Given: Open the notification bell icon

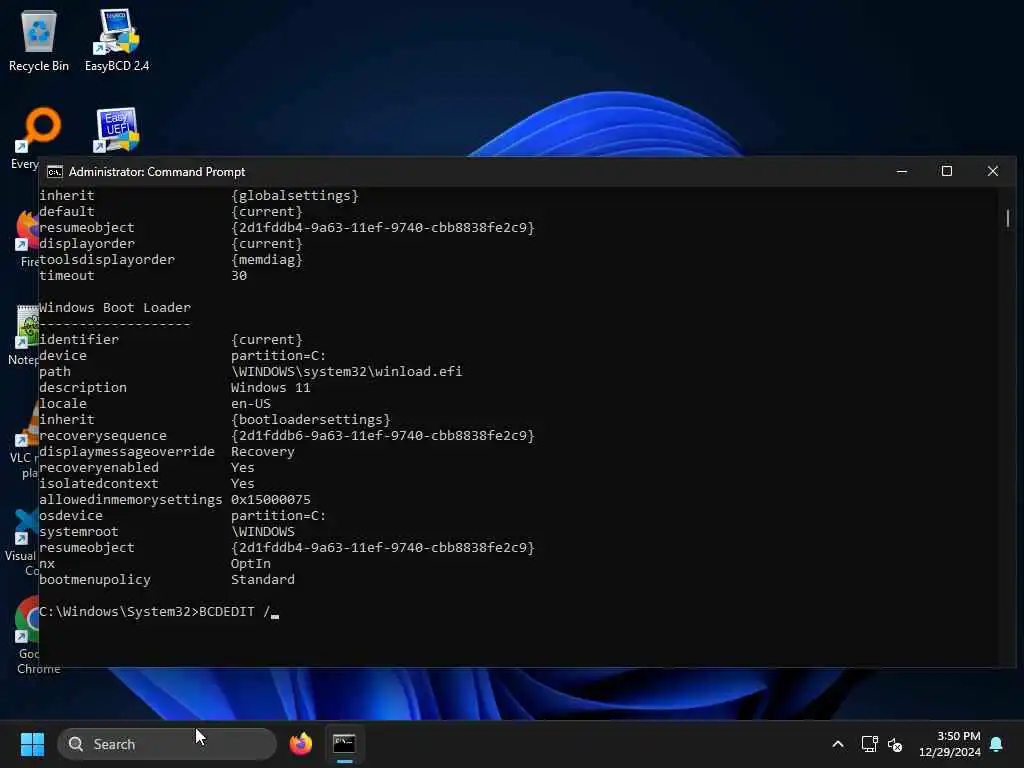Looking at the screenshot, I should coord(997,744).
